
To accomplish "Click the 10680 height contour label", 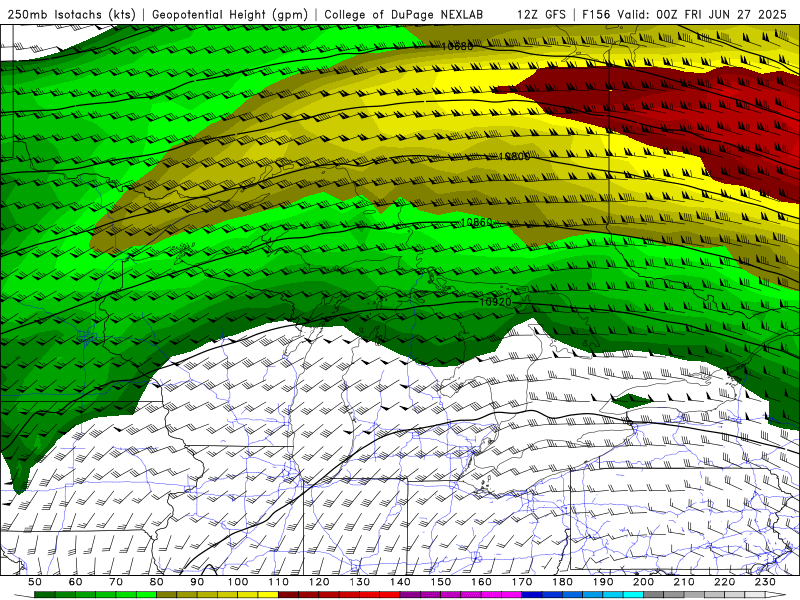I will pos(457,46).
